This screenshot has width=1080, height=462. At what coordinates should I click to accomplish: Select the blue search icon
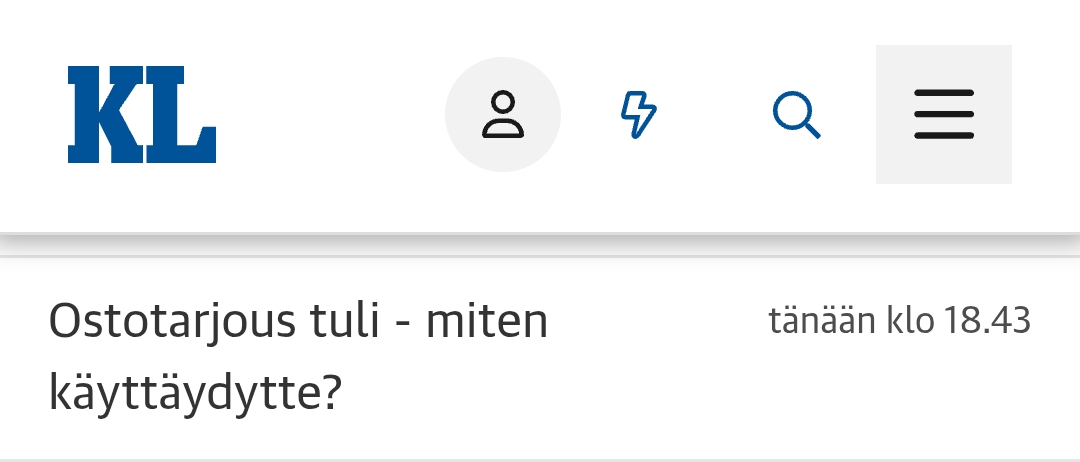[x=796, y=114]
